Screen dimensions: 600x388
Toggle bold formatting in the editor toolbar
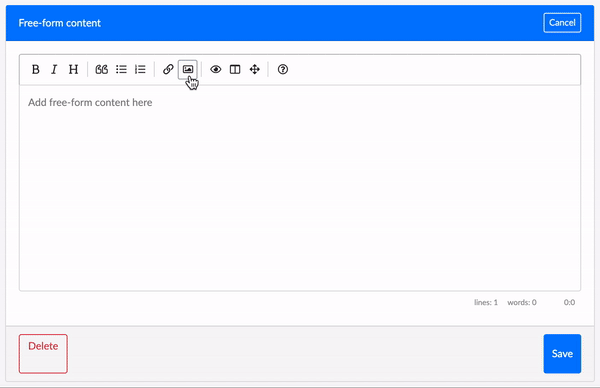pos(36,69)
